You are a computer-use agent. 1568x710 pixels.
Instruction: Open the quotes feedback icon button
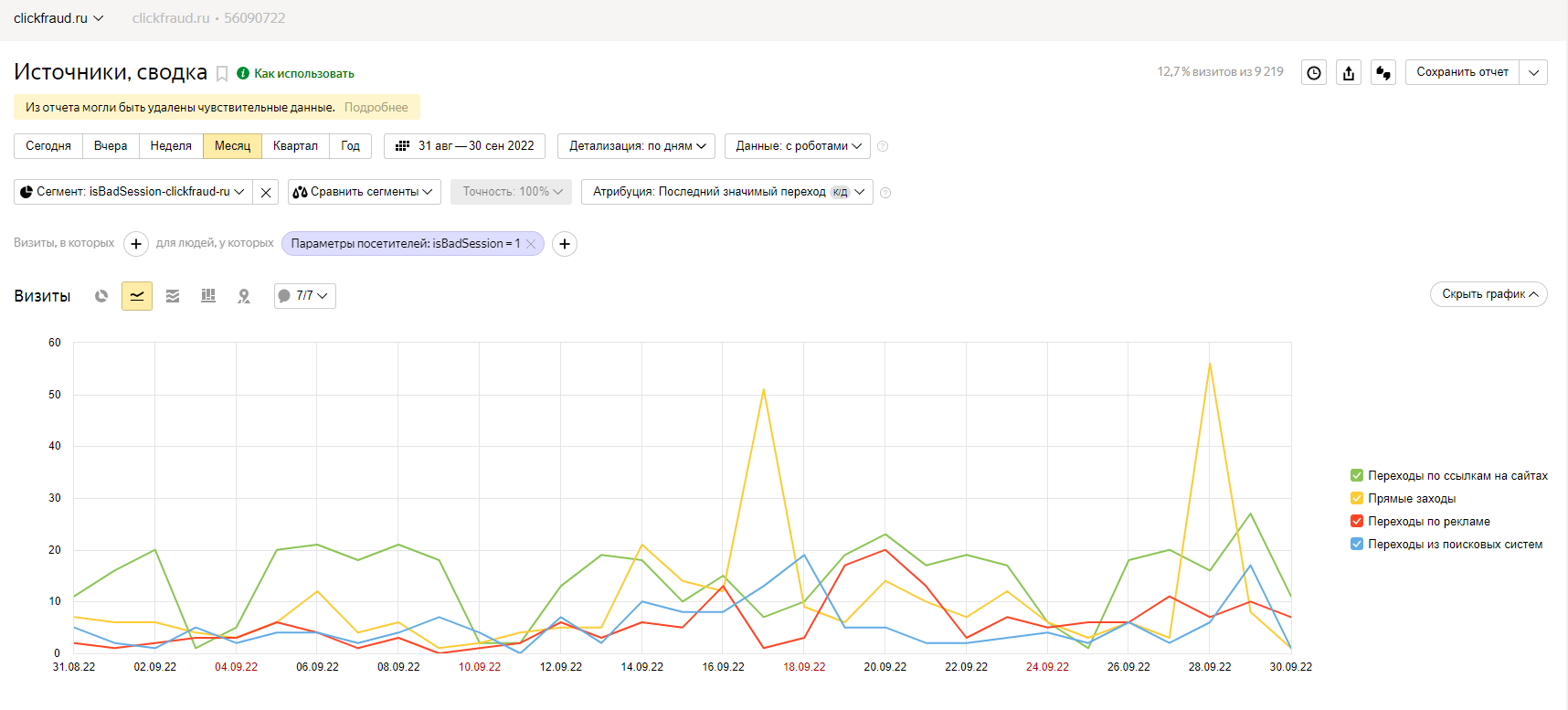pos(1383,73)
